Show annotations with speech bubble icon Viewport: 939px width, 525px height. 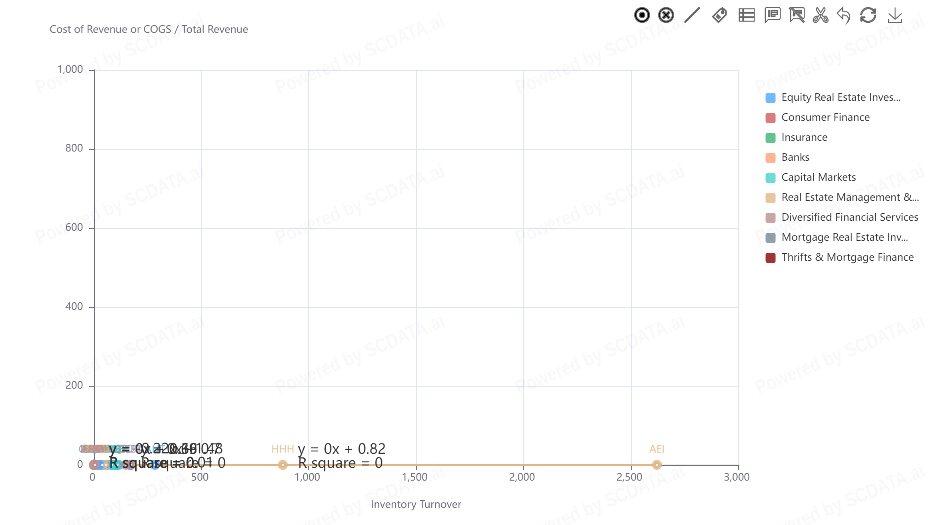tap(772, 15)
